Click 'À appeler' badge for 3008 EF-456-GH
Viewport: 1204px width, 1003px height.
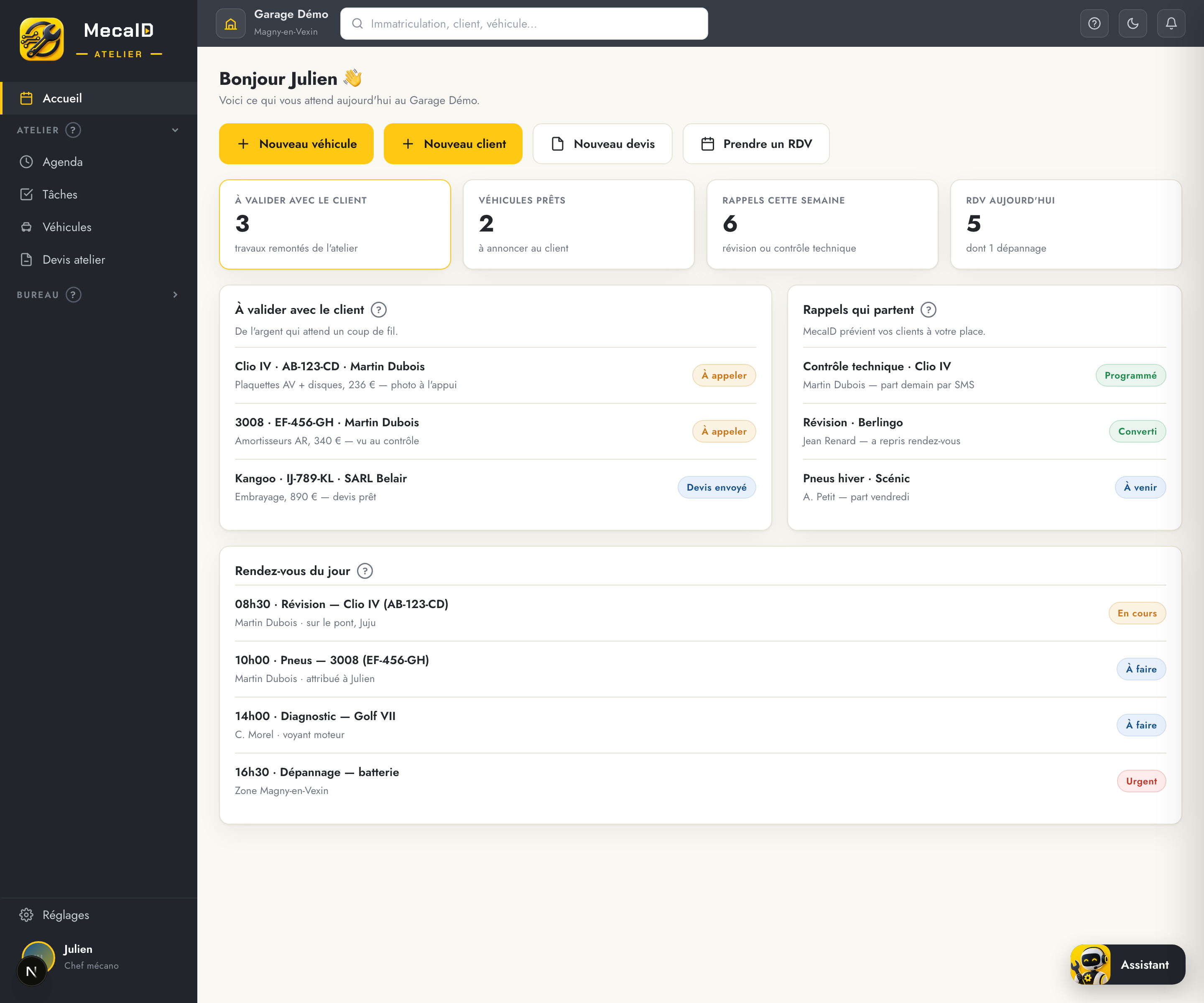pos(724,432)
